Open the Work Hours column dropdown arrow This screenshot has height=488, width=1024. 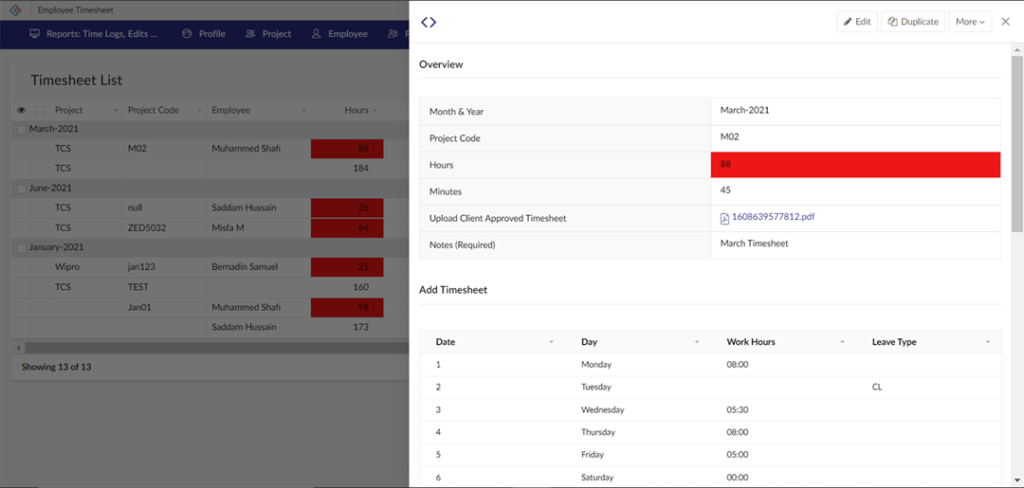pyautogui.click(x=842, y=342)
